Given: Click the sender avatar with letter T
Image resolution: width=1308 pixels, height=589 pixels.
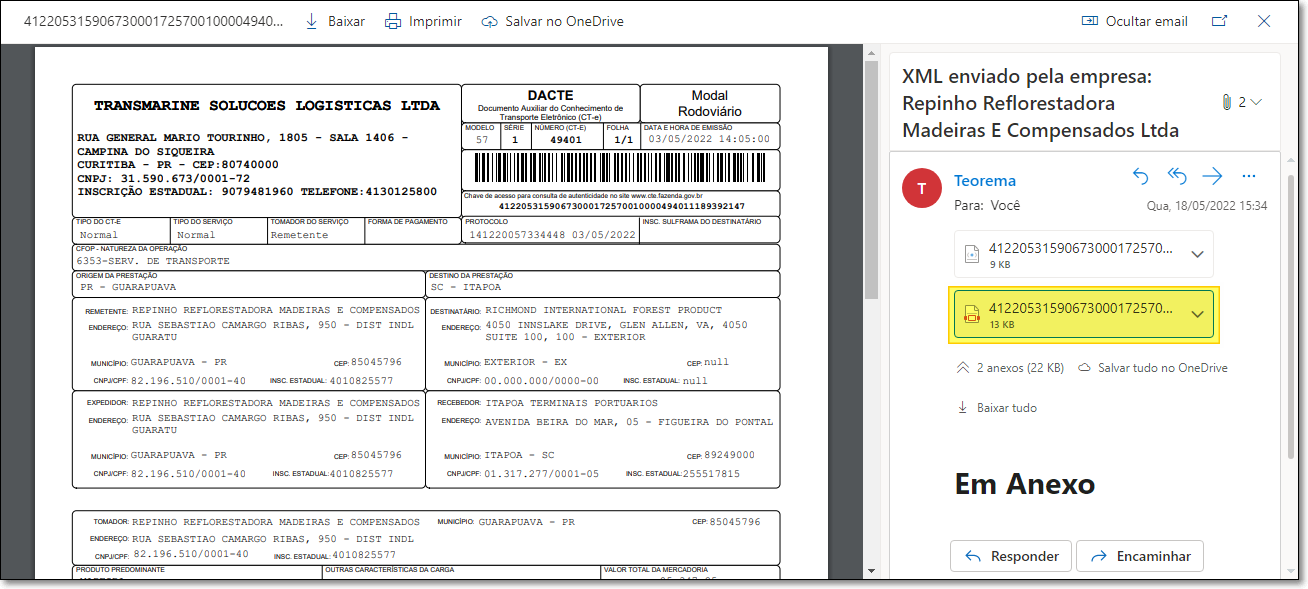Looking at the screenshot, I should pos(921,189).
